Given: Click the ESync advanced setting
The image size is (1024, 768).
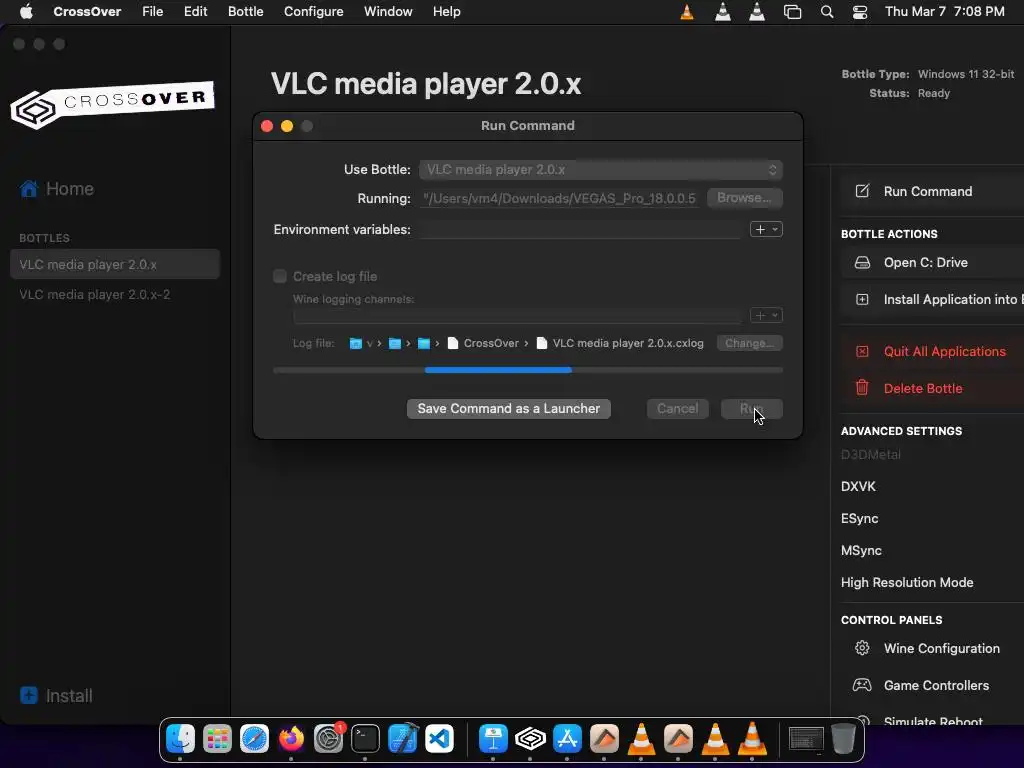Looking at the screenshot, I should (x=859, y=519).
